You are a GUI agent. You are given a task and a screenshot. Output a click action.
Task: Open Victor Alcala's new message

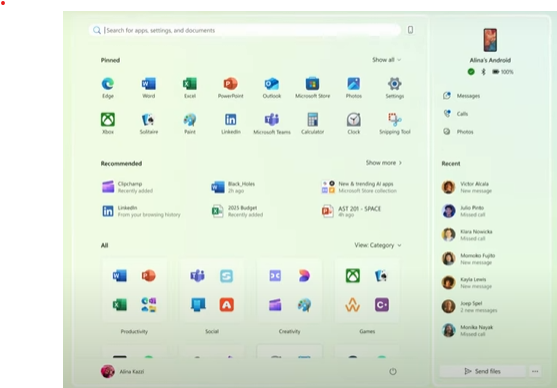pos(467,187)
